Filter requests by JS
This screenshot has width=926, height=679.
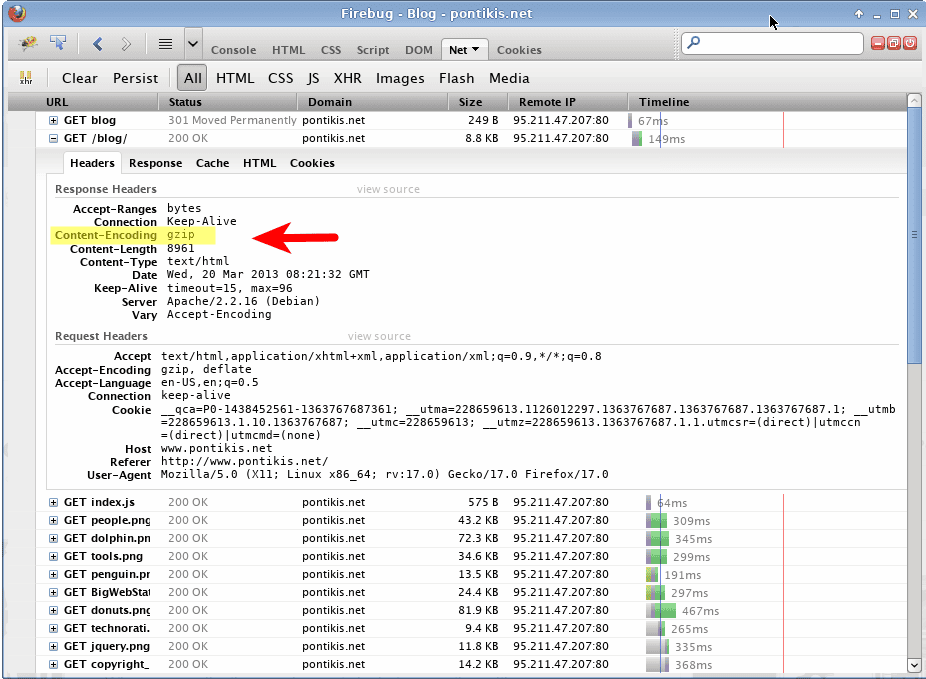[313, 78]
